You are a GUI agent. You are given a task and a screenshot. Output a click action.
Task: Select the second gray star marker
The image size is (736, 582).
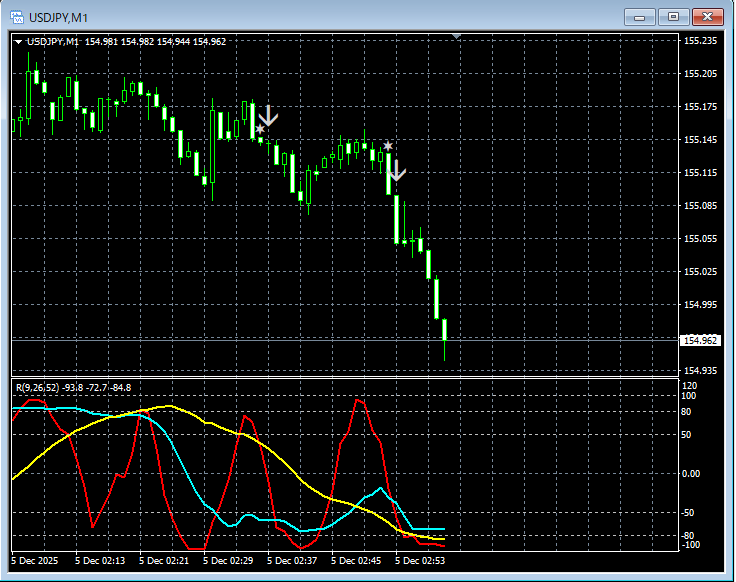pos(388,147)
